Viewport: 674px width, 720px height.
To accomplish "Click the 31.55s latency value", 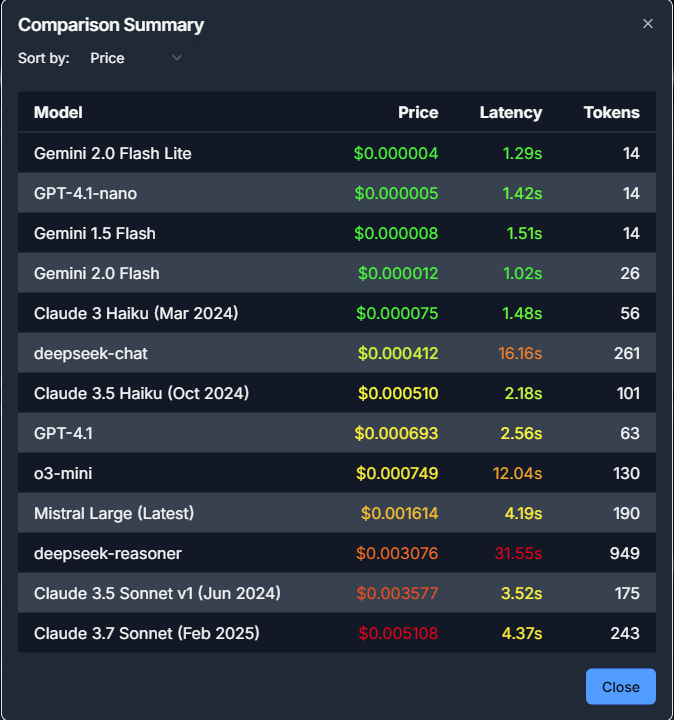I will coord(518,553).
